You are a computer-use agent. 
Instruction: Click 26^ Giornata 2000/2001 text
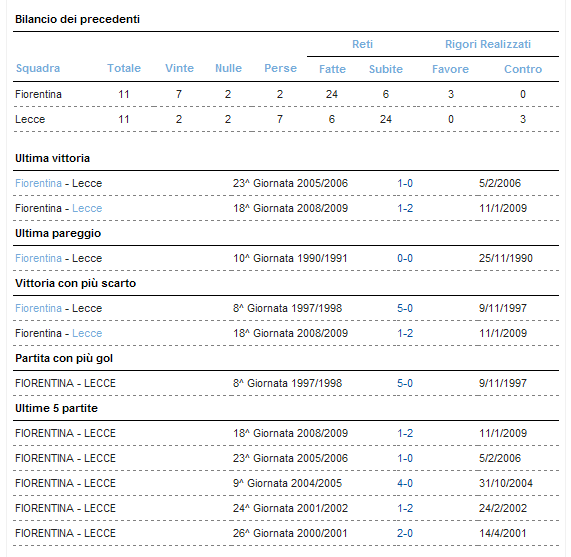tap(290, 533)
